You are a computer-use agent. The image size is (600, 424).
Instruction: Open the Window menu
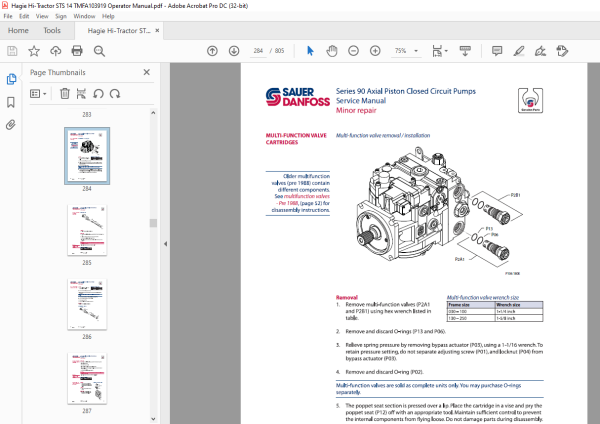coord(84,16)
